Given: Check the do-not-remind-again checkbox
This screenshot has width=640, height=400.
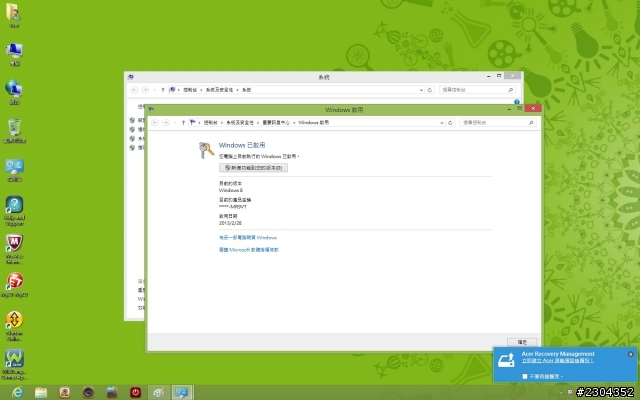Looking at the screenshot, I should tap(525, 376).
